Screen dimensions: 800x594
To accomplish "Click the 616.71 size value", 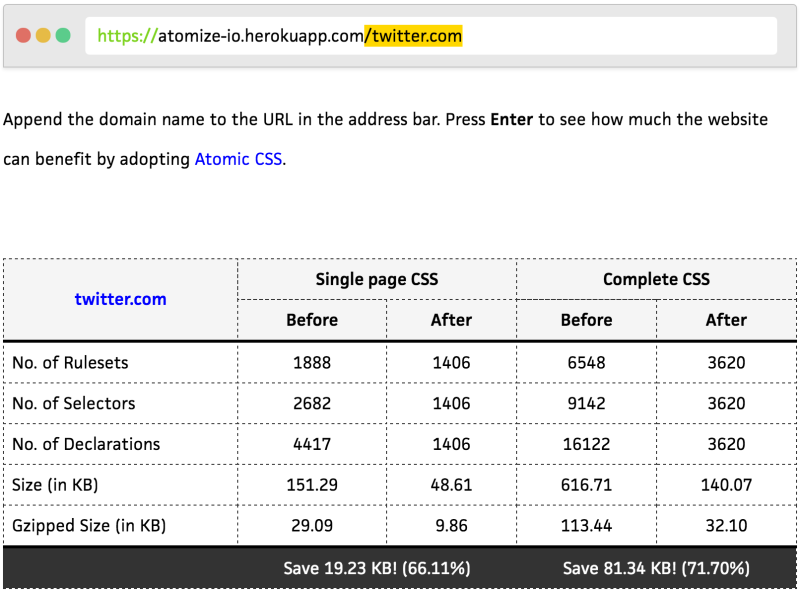I will tap(586, 485).
